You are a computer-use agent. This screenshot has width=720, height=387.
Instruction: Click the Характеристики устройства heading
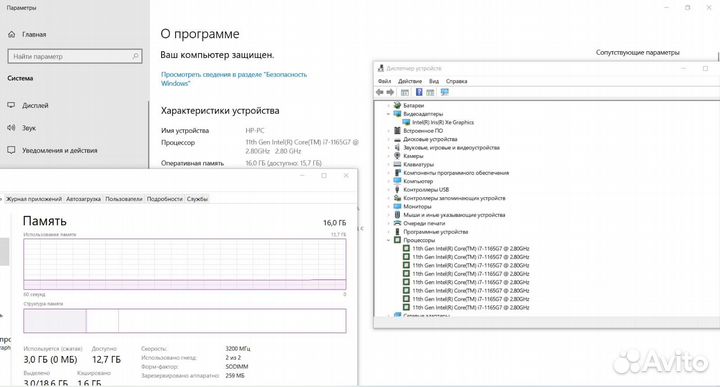click(220, 111)
